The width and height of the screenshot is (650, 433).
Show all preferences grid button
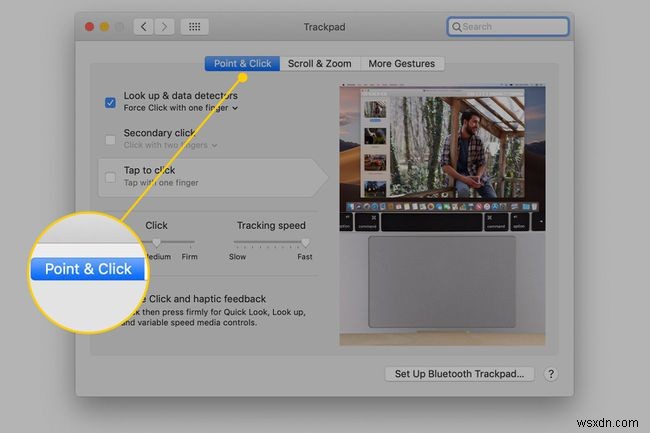click(x=194, y=27)
